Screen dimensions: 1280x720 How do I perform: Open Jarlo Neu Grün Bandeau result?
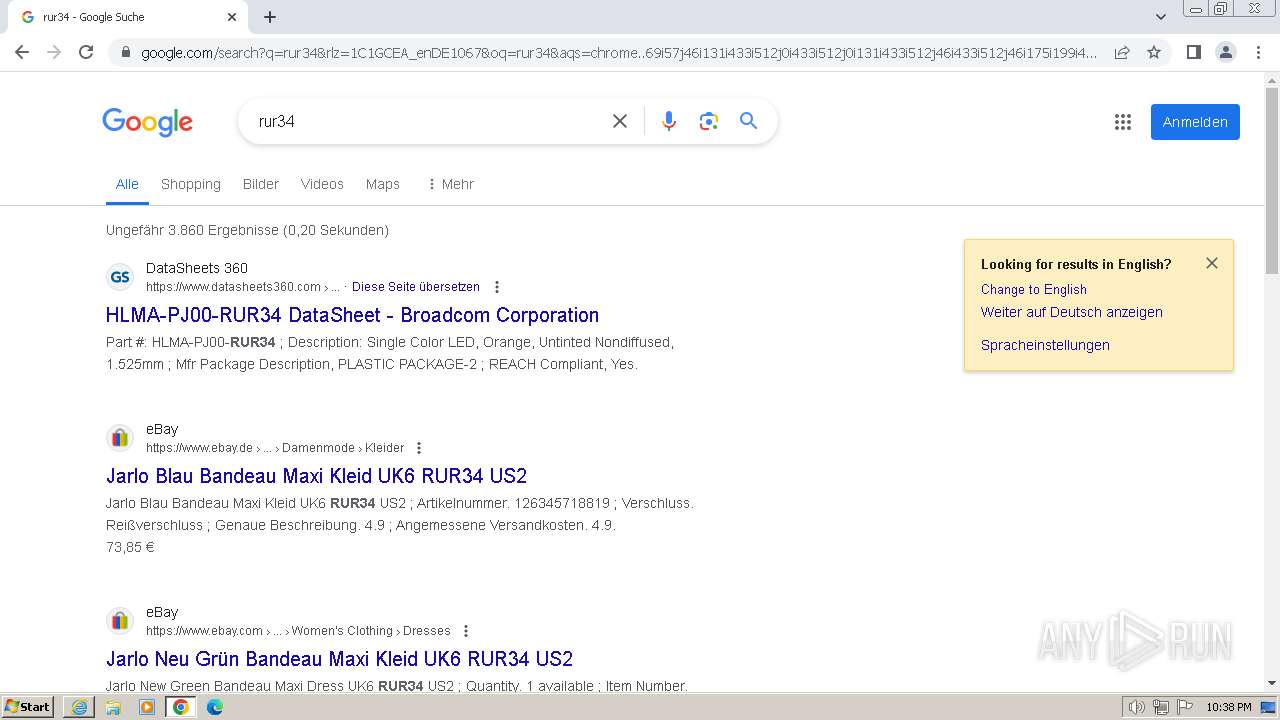pyautogui.click(x=339, y=659)
